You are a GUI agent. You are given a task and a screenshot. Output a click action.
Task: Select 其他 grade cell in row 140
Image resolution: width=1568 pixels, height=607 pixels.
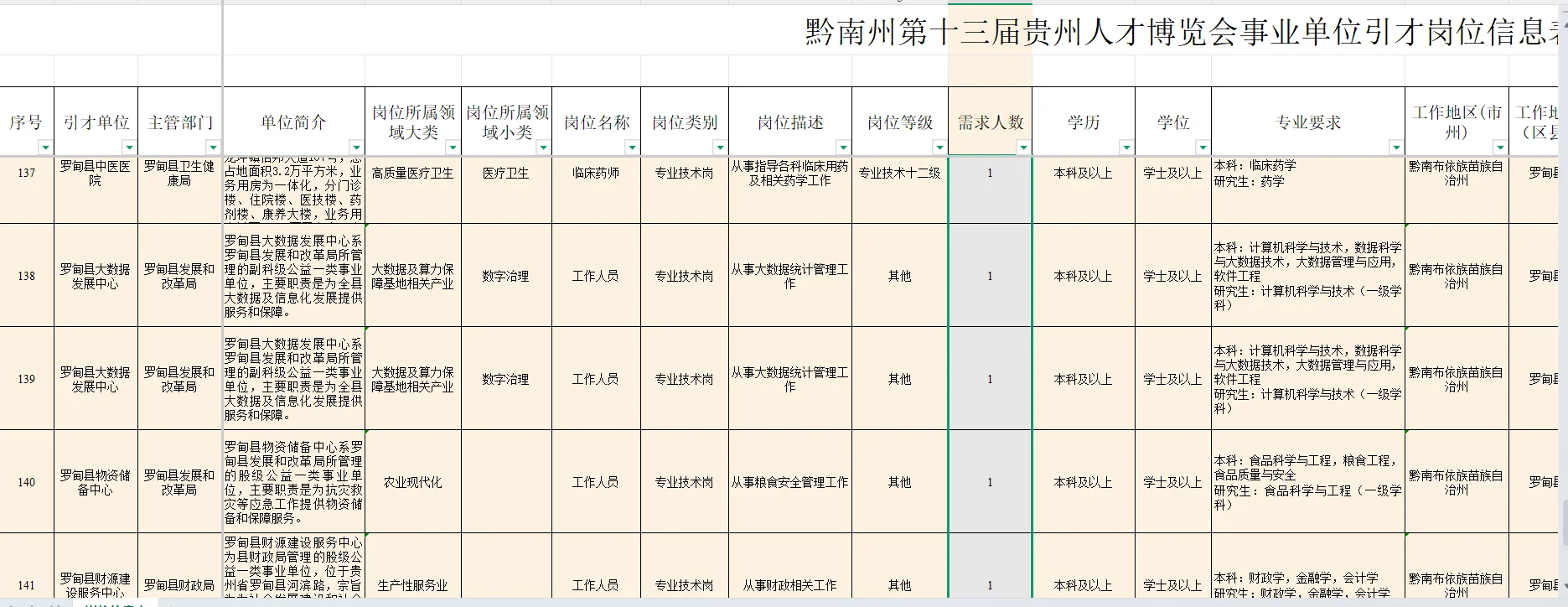[900, 481]
